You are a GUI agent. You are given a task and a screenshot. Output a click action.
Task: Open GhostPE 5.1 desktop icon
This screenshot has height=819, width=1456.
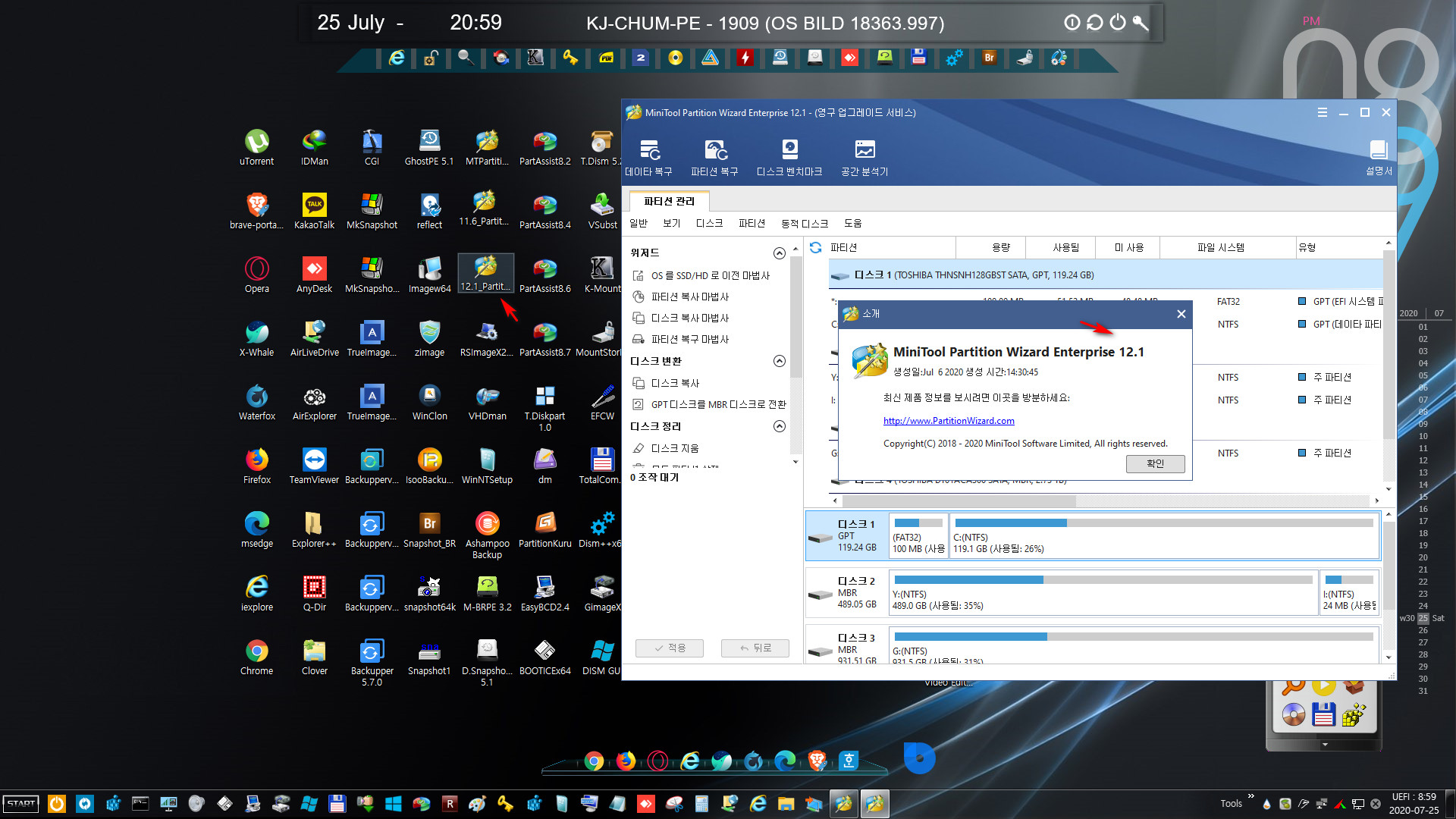[429, 148]
